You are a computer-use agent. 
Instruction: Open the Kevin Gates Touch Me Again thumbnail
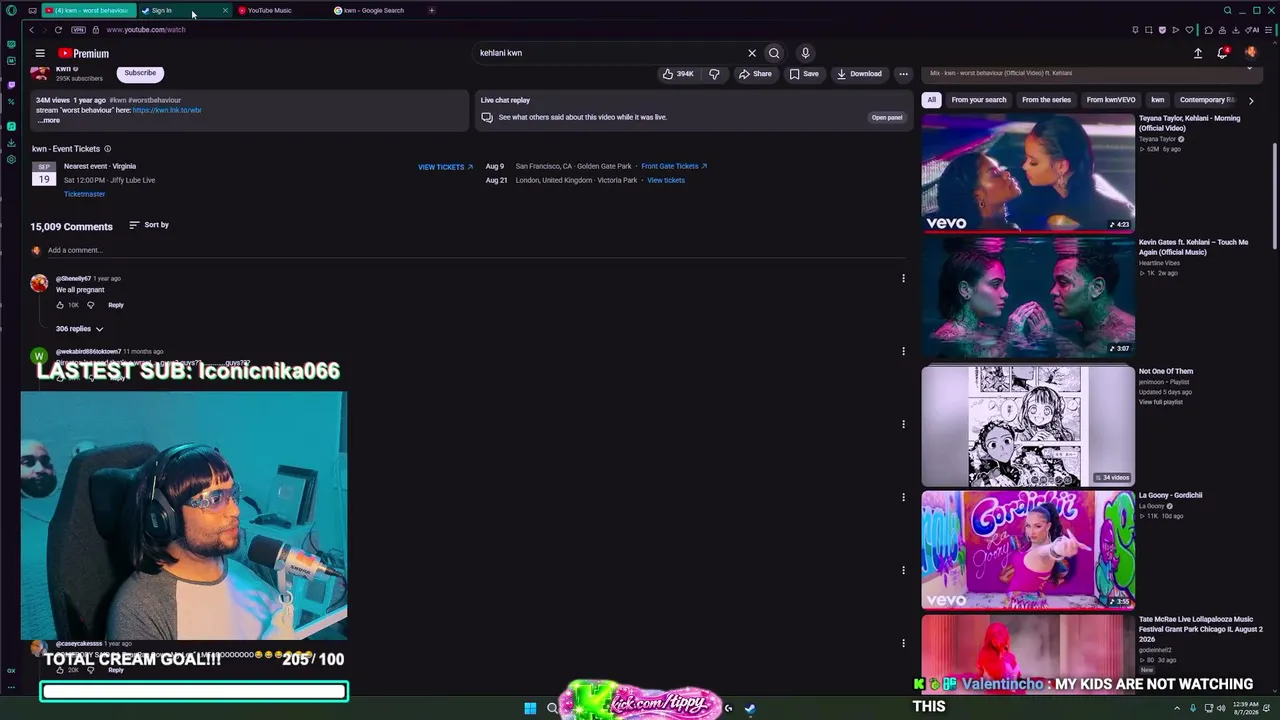[x=1028, y=297]
